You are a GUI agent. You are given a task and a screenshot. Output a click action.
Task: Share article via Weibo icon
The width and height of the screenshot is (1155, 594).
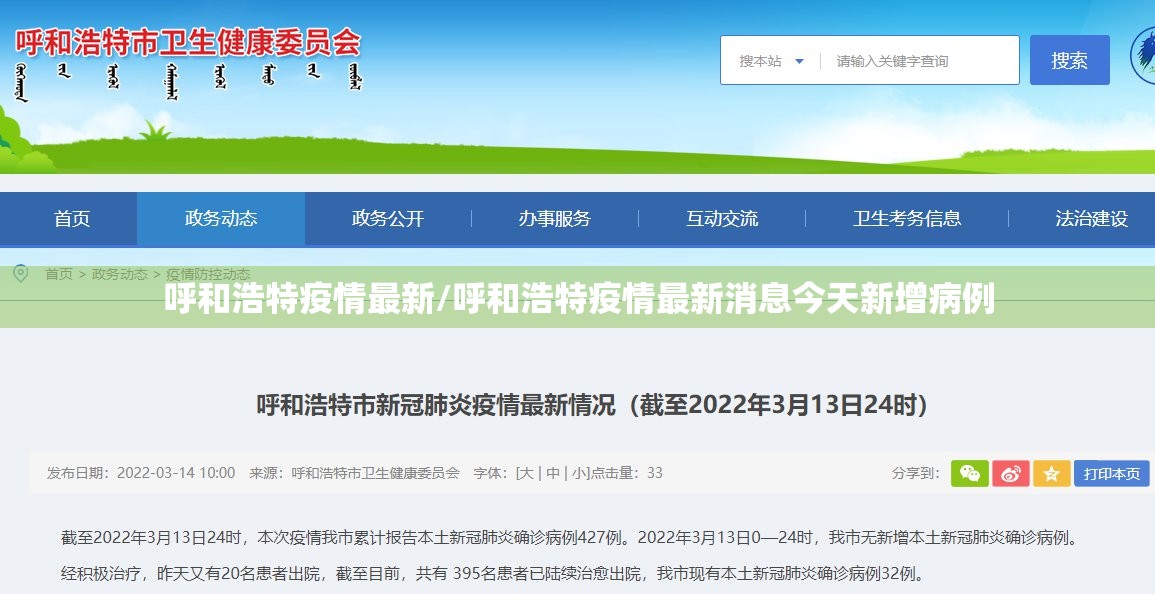click(x=1011, y=473)
